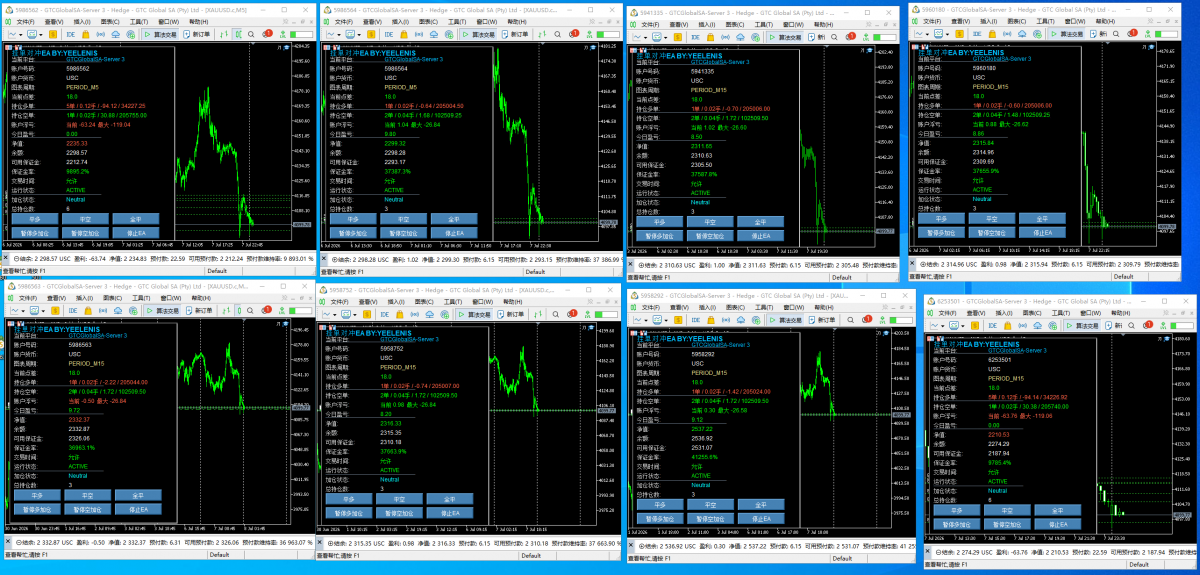The width and height of the screenshot is (1200, 575).
Task: Open search magnifier in window 5941335
Action: [x=835, y=37]
